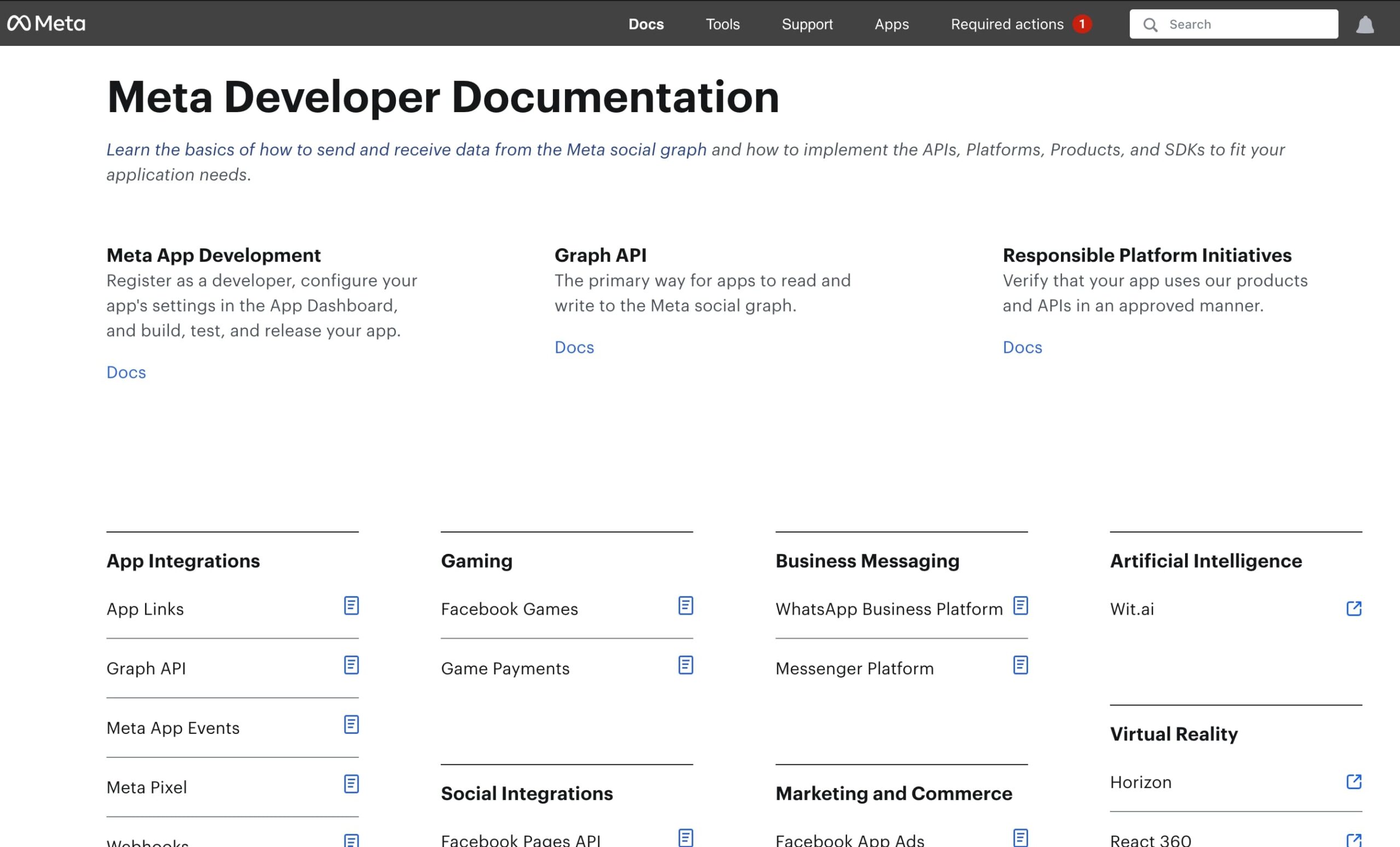The width and height of the screenshot is (1400, 847).
Task: Click the document icon next to Game Payments
Action: point(685,665)
